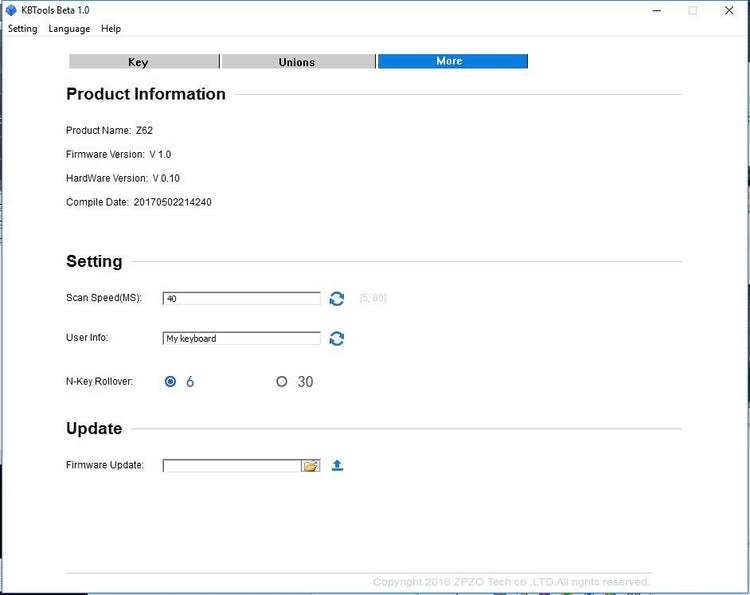
Task: Close the KBTools Beta window
Action: tap(729, 11)
